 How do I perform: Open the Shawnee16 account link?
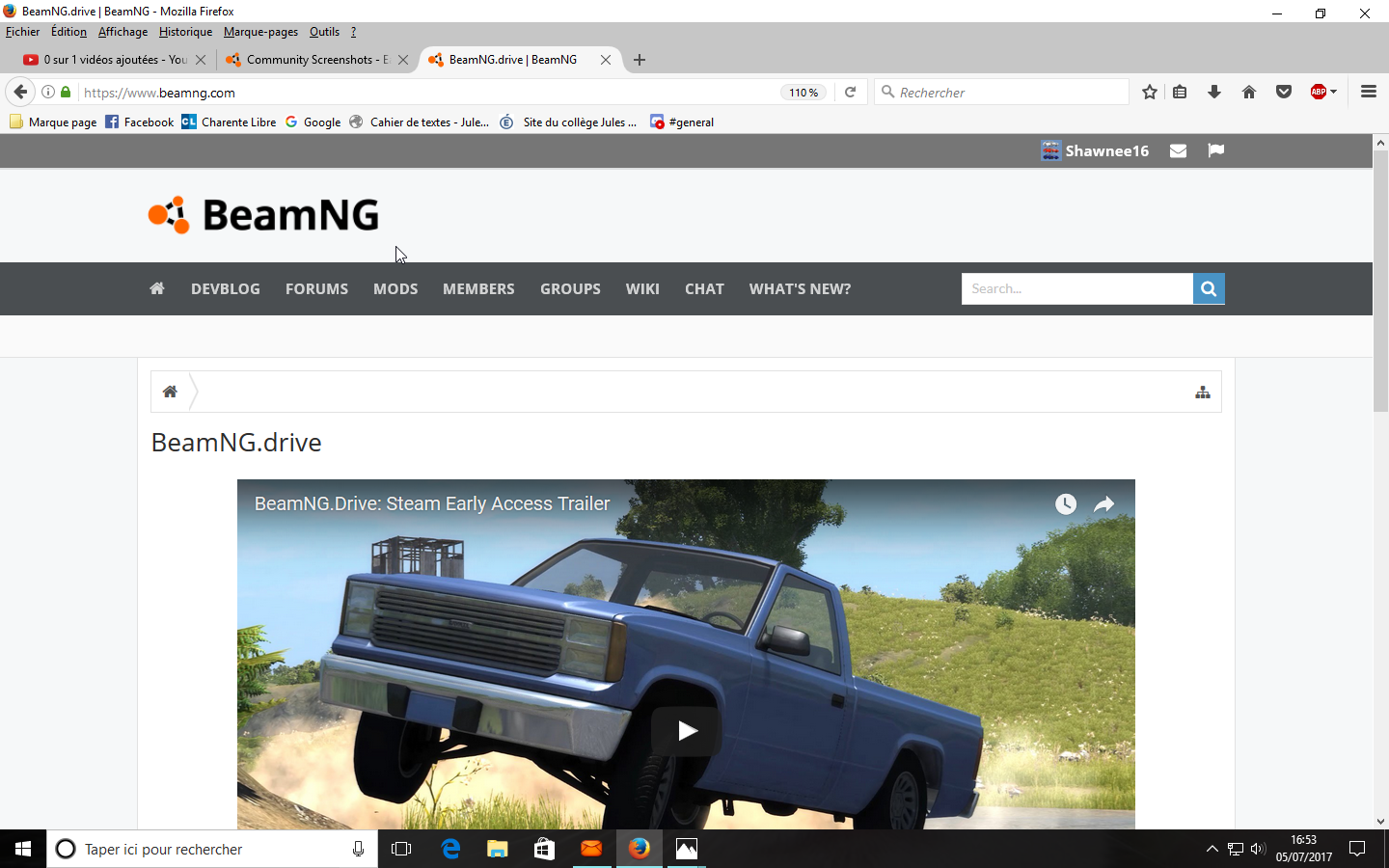[x=1106, y=150]
